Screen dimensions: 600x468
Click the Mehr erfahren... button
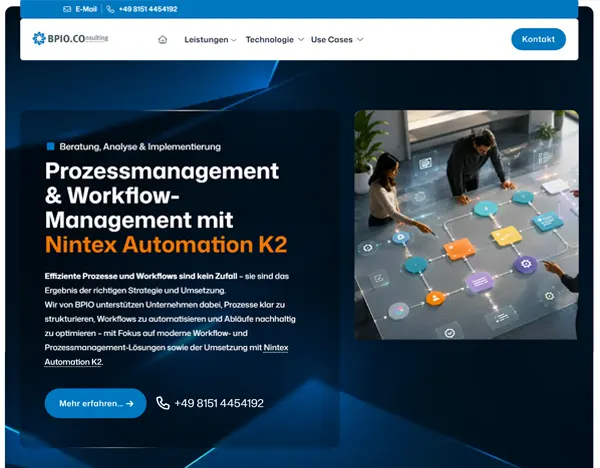coord(95,403)
